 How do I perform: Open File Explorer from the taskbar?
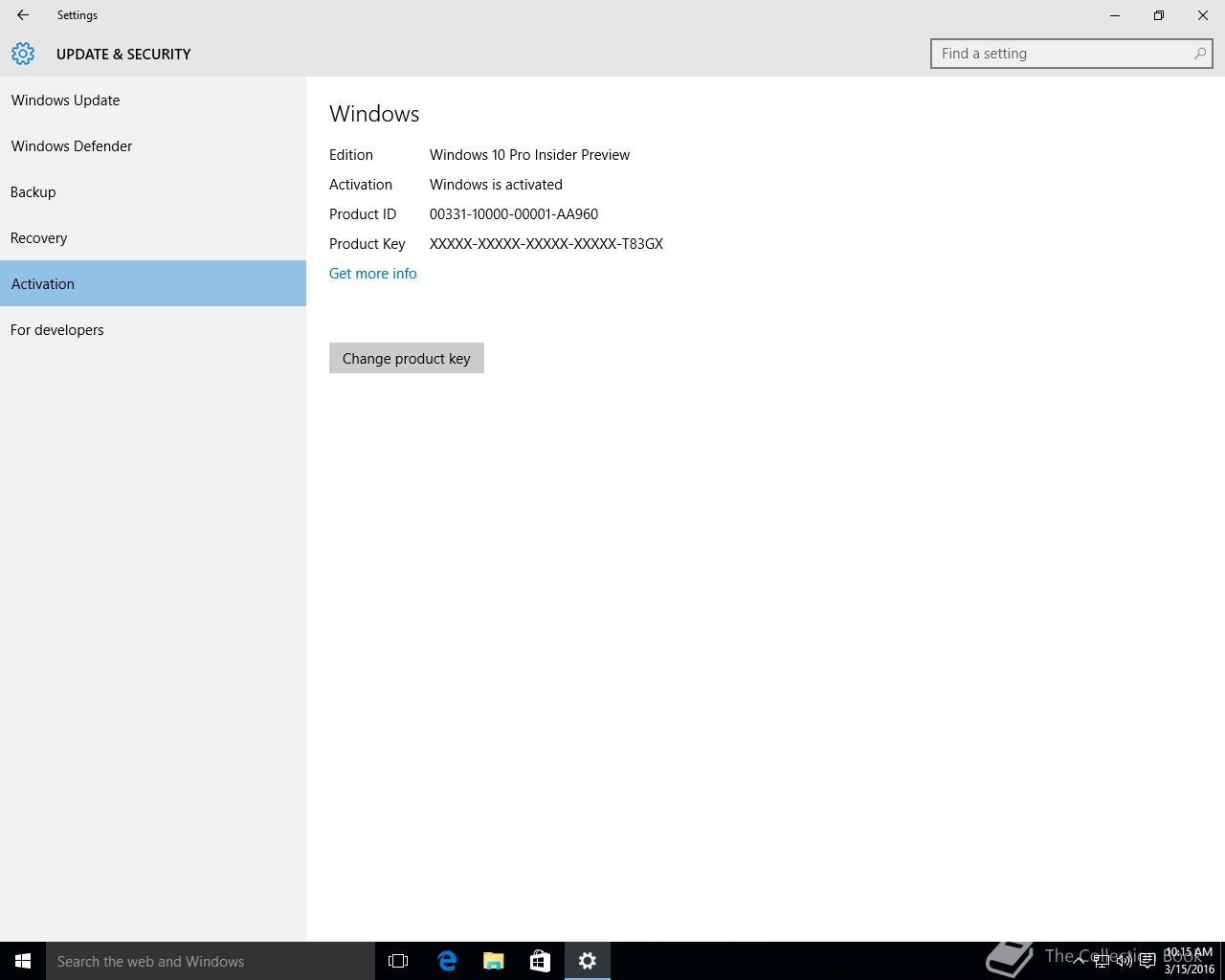tap(493, 961)
